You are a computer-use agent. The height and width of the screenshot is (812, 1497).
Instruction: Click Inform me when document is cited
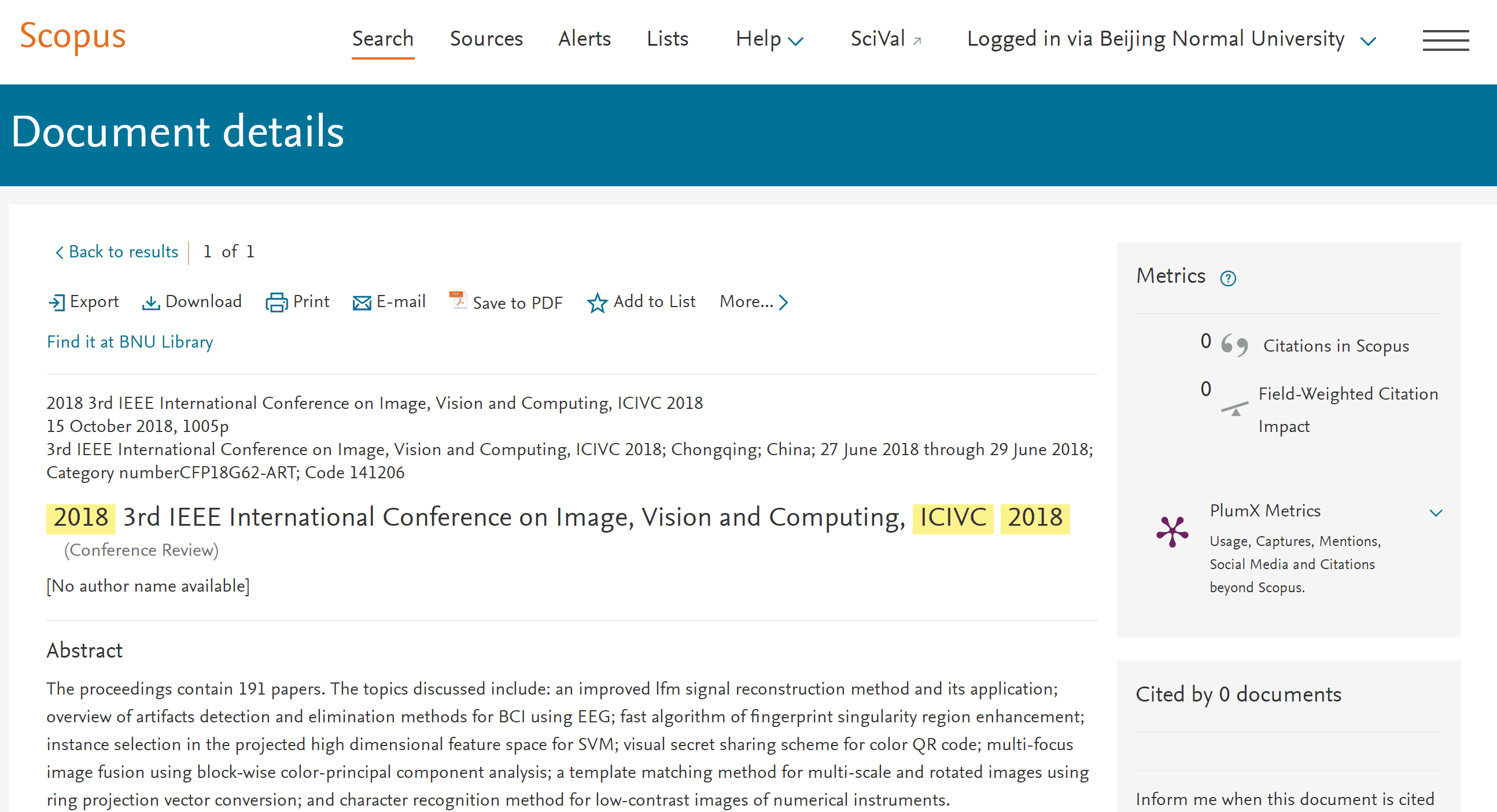click(x=1284, y=799)
